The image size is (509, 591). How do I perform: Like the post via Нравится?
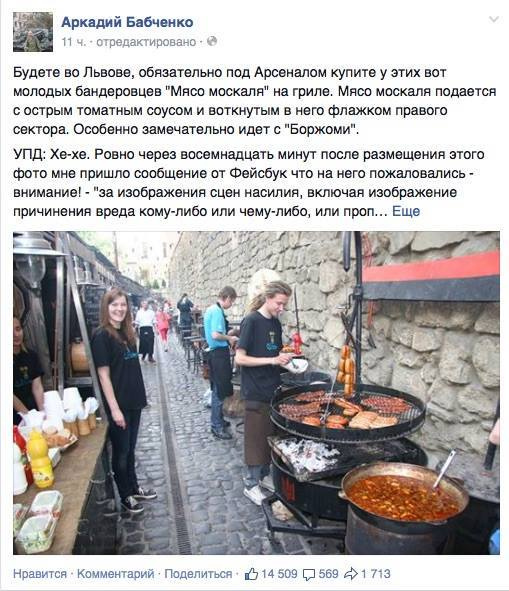[x=40, y=574]
